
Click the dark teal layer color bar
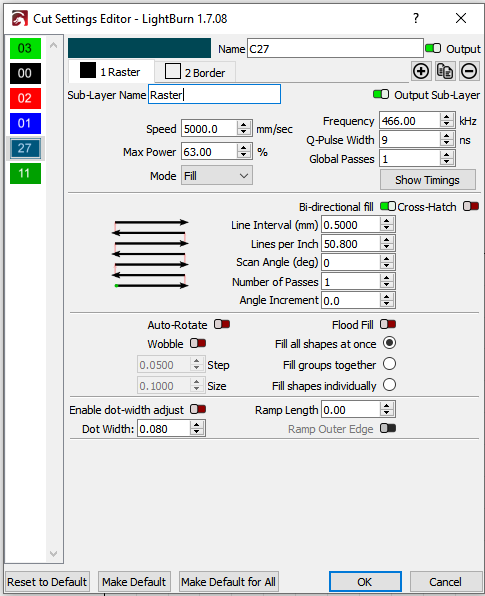(139, 48)
